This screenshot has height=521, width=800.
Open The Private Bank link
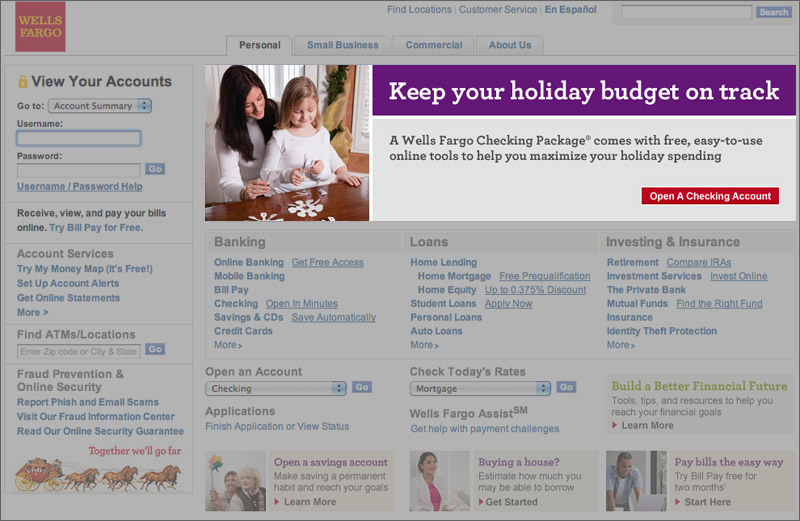pos(646,290)
